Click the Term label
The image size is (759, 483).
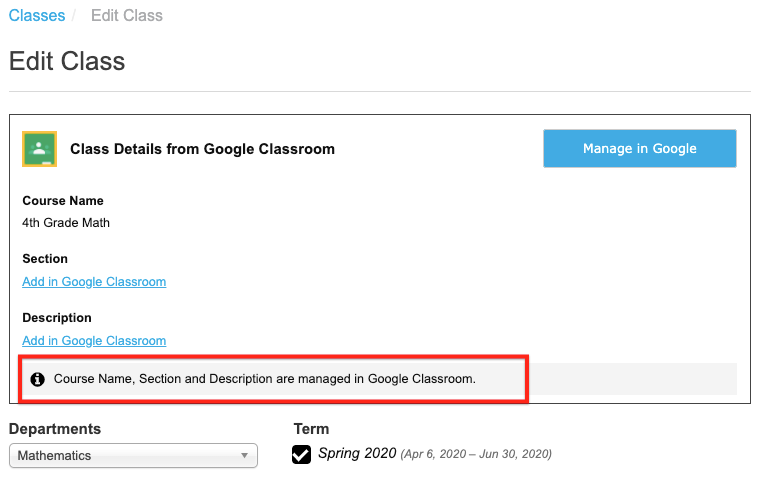(x=312, y=429)
